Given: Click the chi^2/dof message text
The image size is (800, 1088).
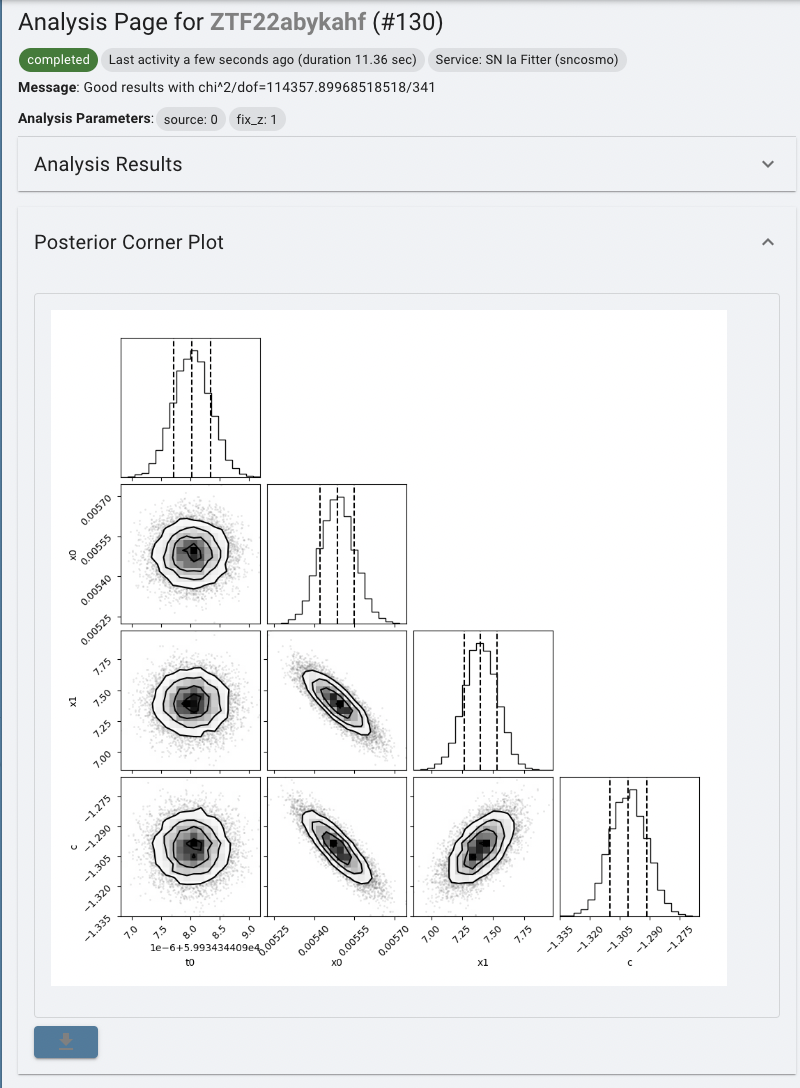Looking at the screenshot, I should point(259,88).
